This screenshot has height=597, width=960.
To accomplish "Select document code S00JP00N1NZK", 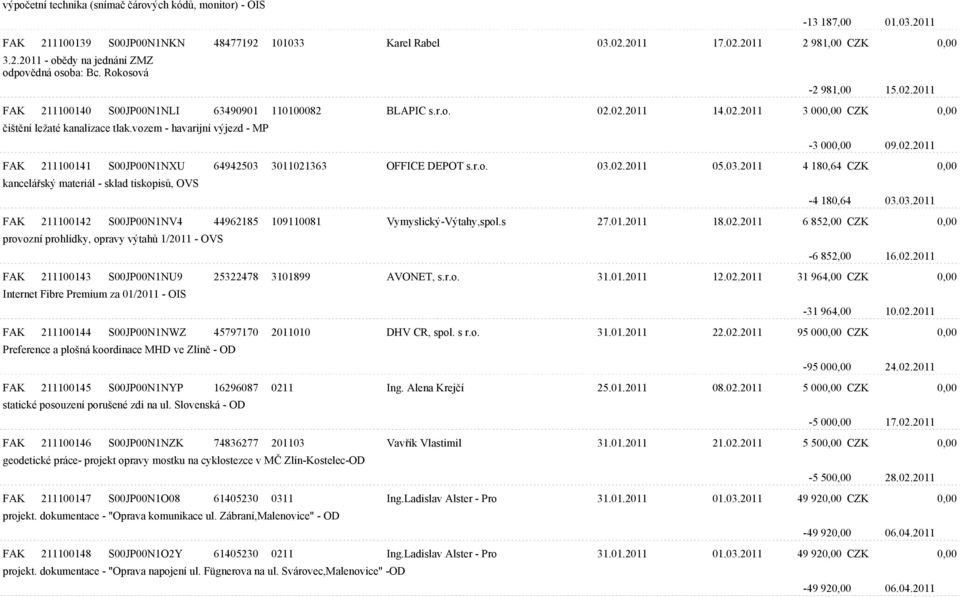I will point(146,443).
